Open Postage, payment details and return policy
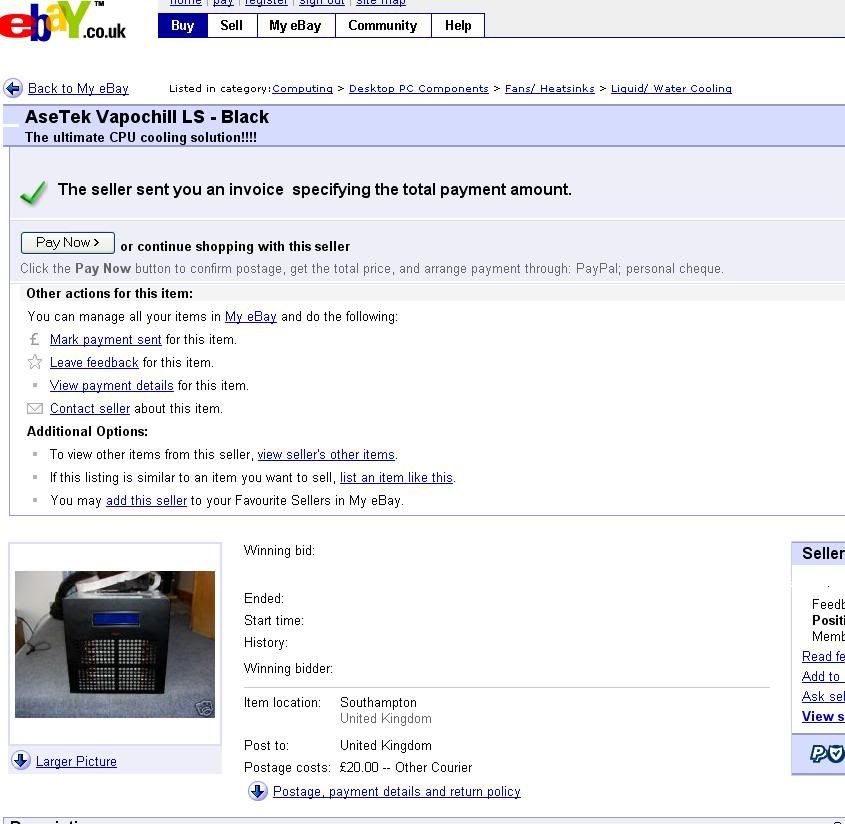The width and height of the screenshot is (845, 824). point(397,792)
